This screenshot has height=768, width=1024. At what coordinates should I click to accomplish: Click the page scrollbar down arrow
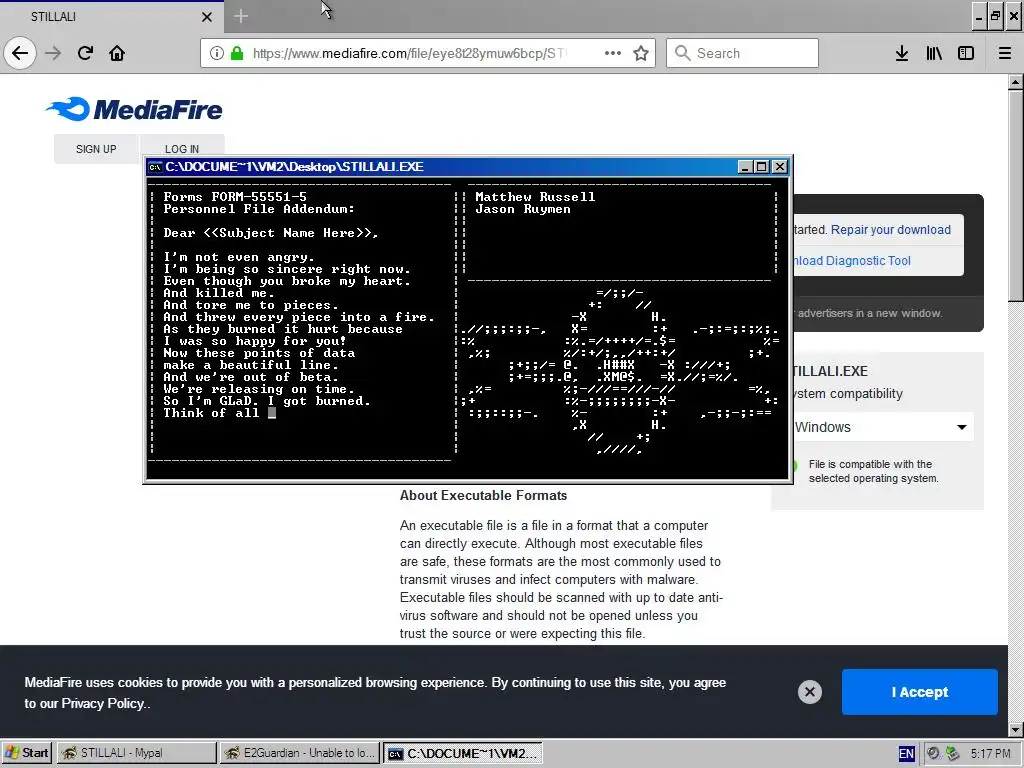point(1016,729)
